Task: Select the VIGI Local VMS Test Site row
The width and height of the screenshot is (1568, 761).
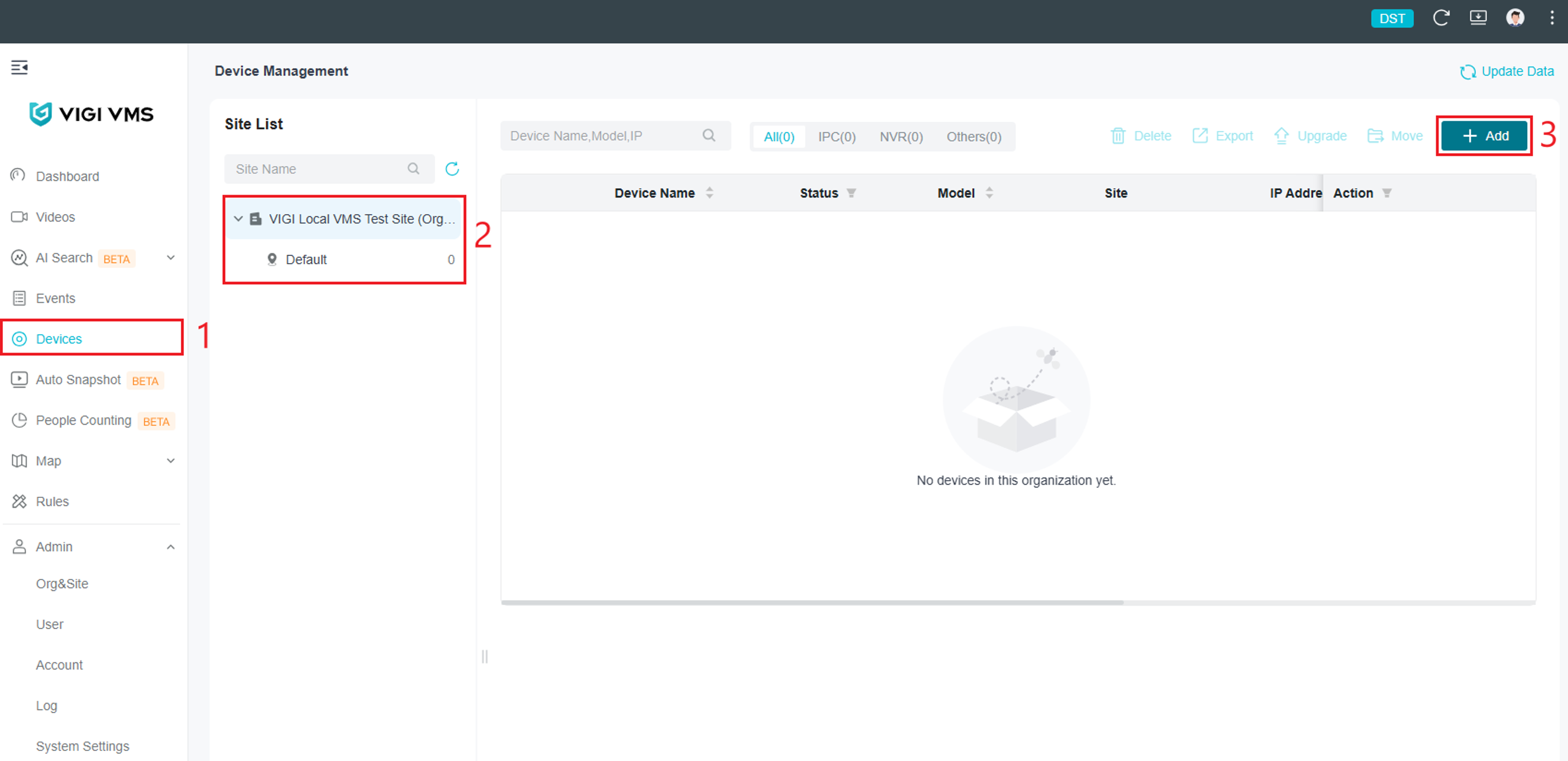Action: point(345,219)
